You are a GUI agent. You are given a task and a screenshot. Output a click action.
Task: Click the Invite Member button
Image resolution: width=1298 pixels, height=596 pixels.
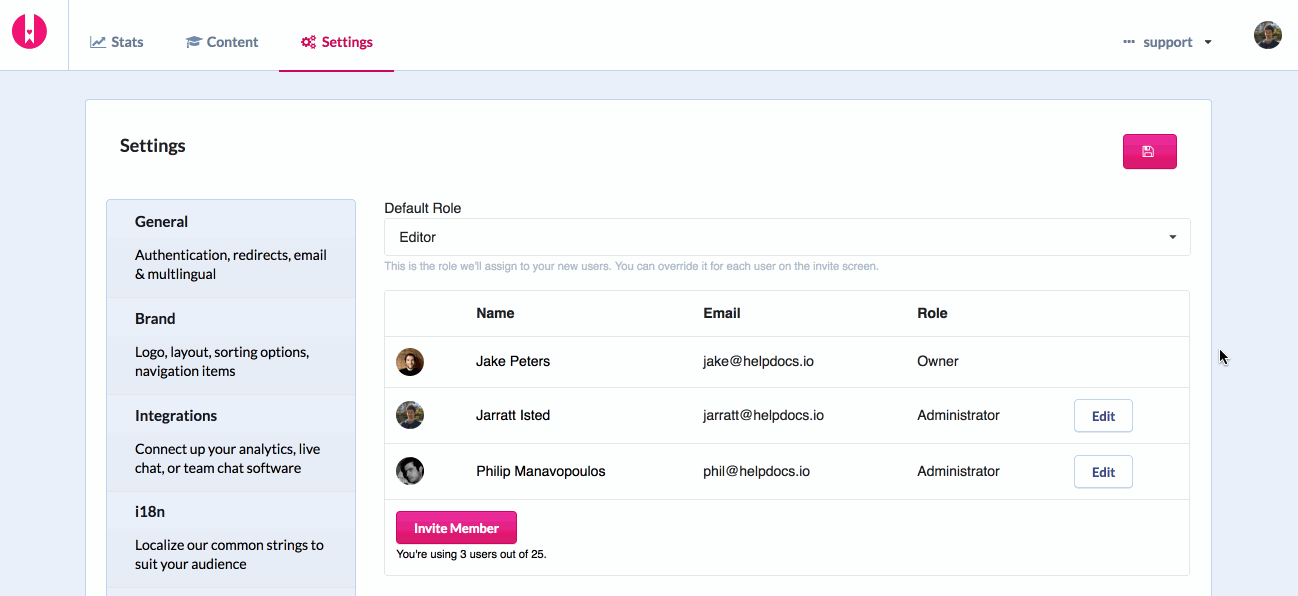pos(456,528)
